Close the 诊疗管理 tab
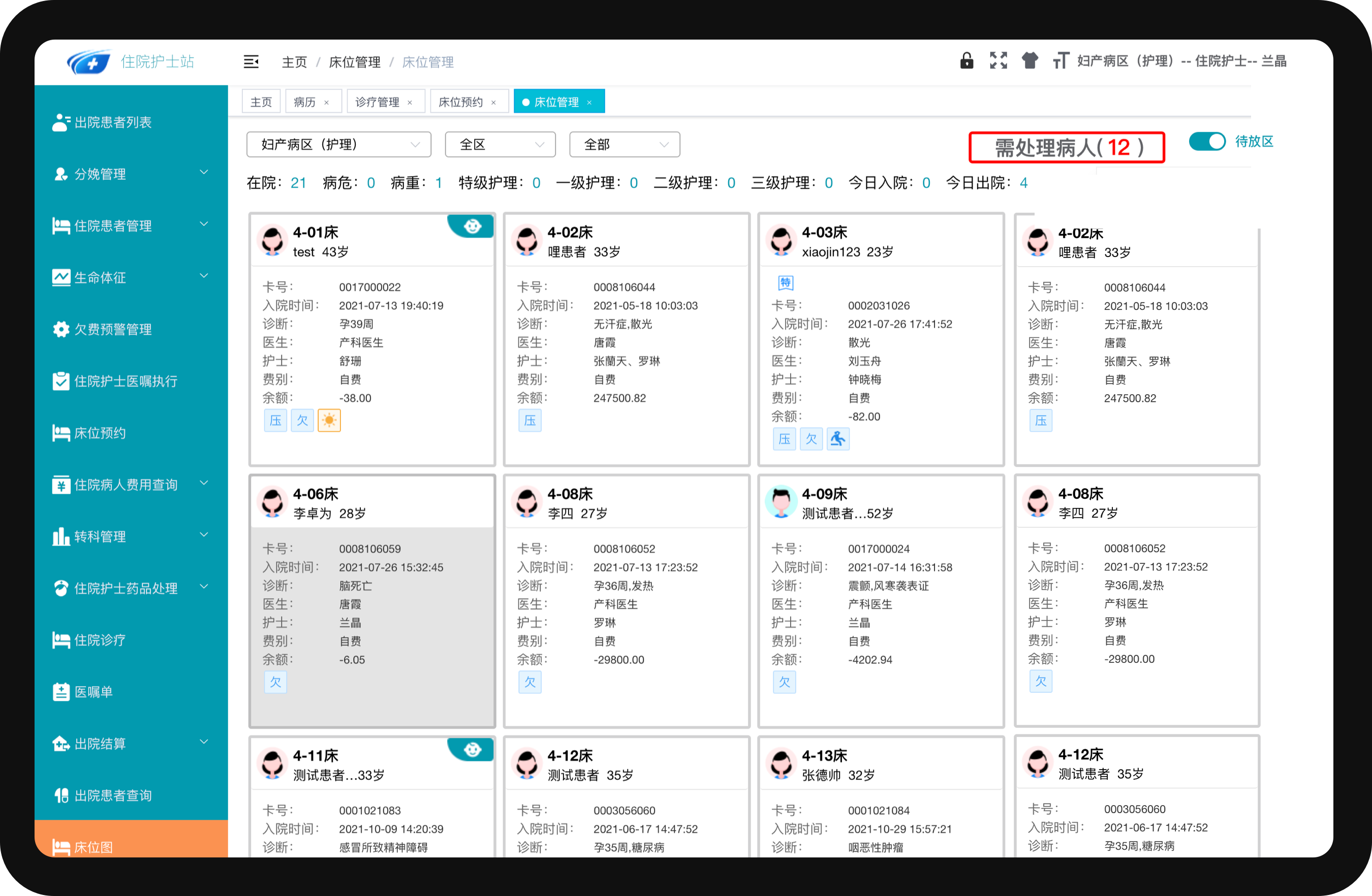This screenshot has height=896, width=1372. 410,103
